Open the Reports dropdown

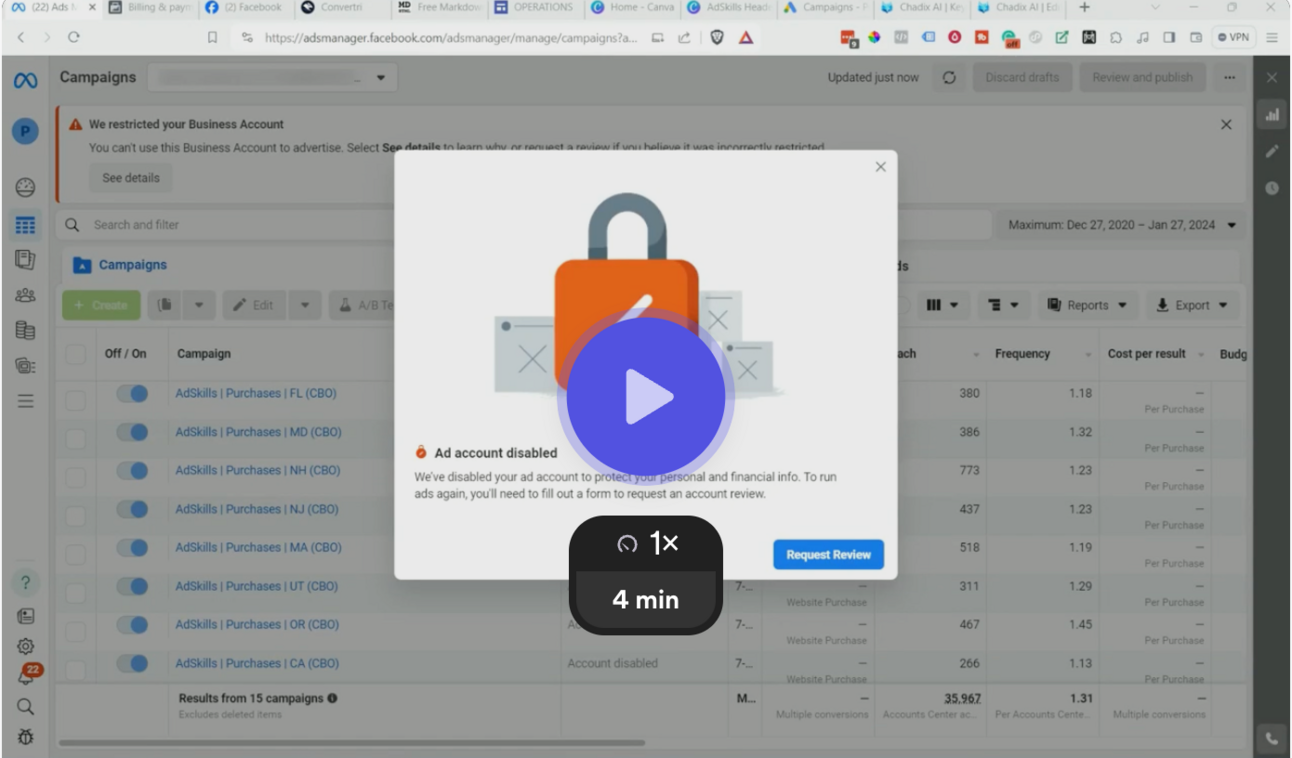[x=1087, y=305]
